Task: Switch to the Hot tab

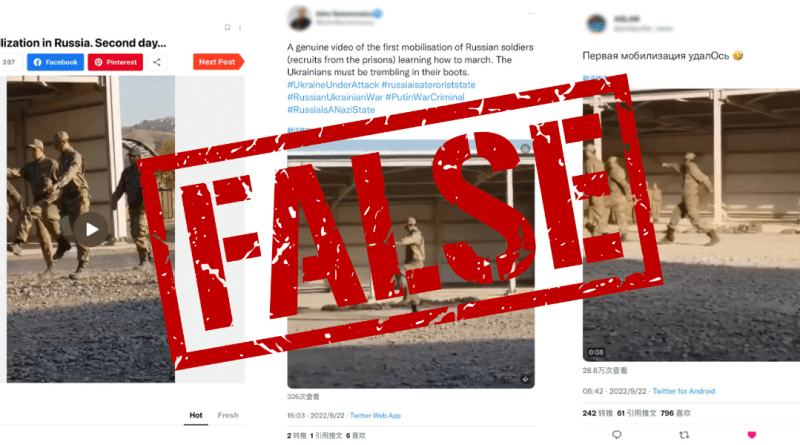Action: point(196,415)
